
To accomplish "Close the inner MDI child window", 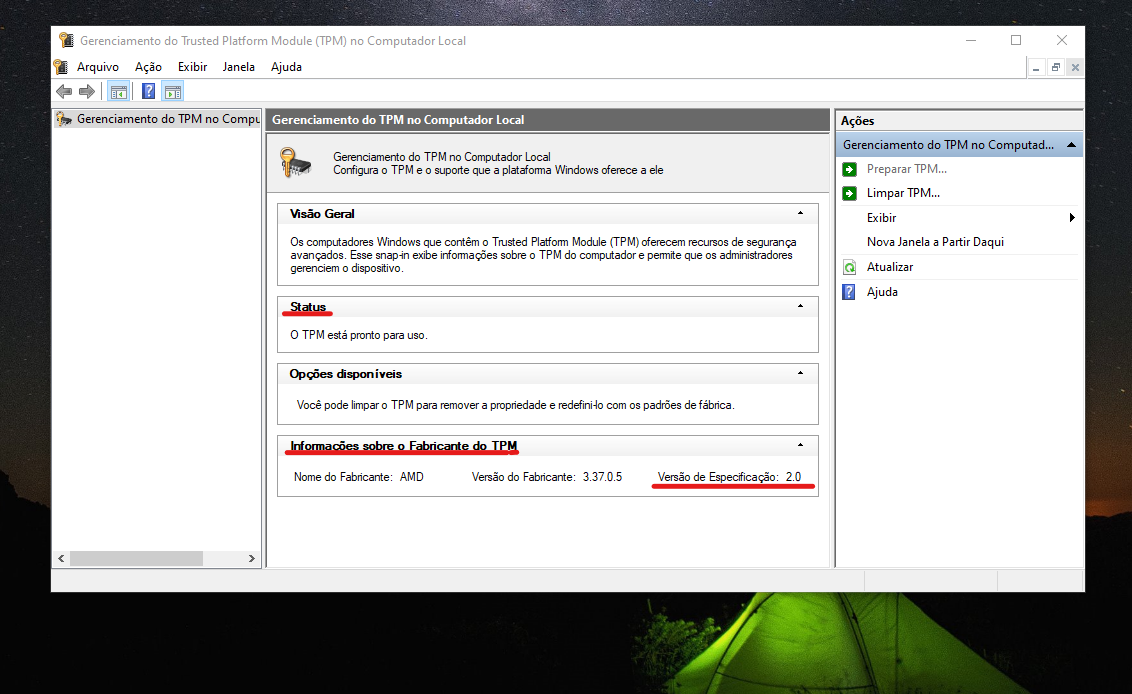I will click(1075, 67).
